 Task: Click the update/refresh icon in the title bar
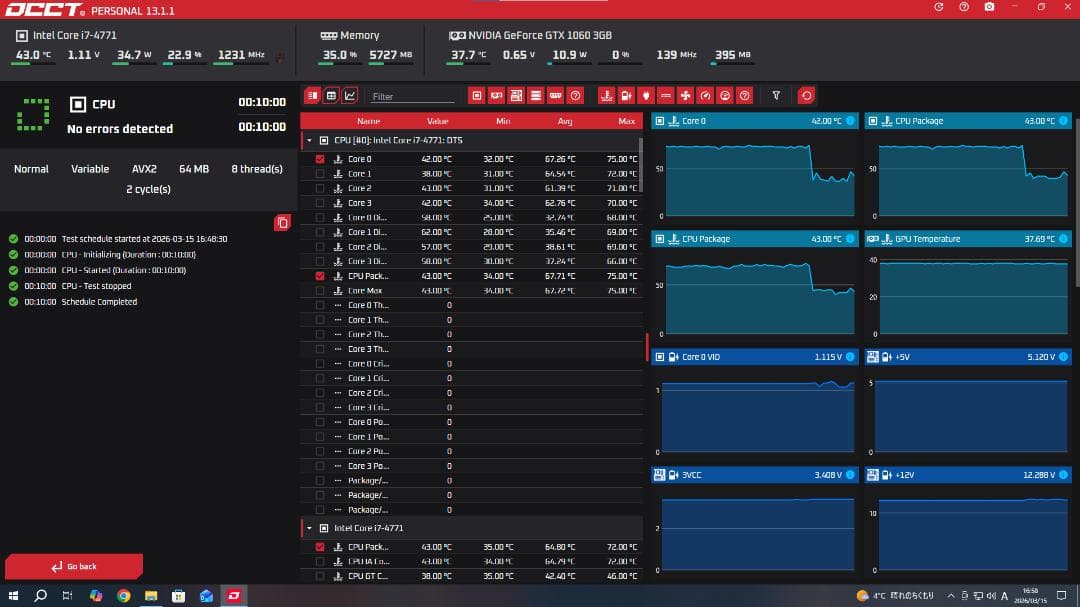tap(939, 7)
